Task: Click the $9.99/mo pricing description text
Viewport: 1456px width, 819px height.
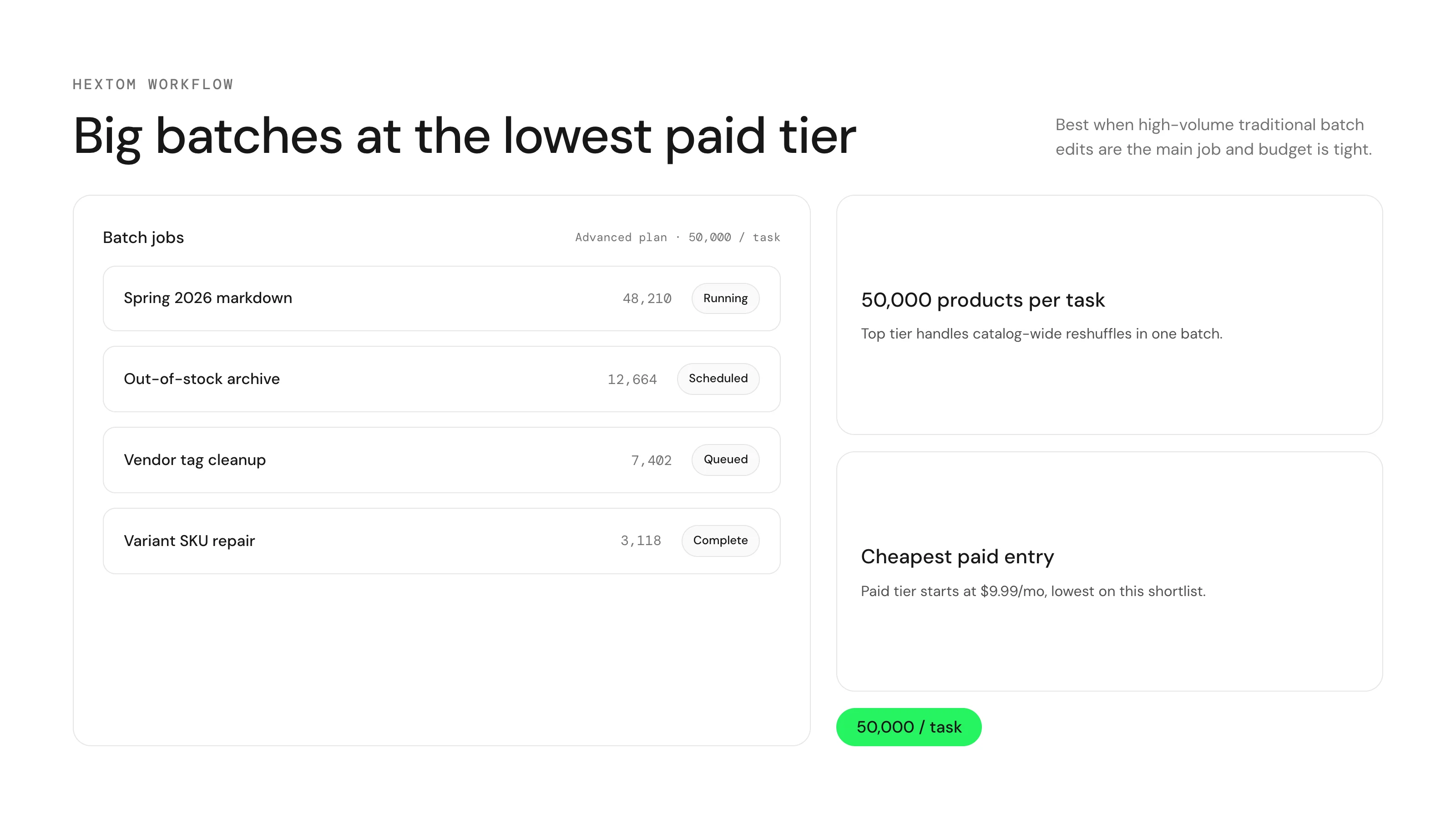Action: (x=1033, y=591)
